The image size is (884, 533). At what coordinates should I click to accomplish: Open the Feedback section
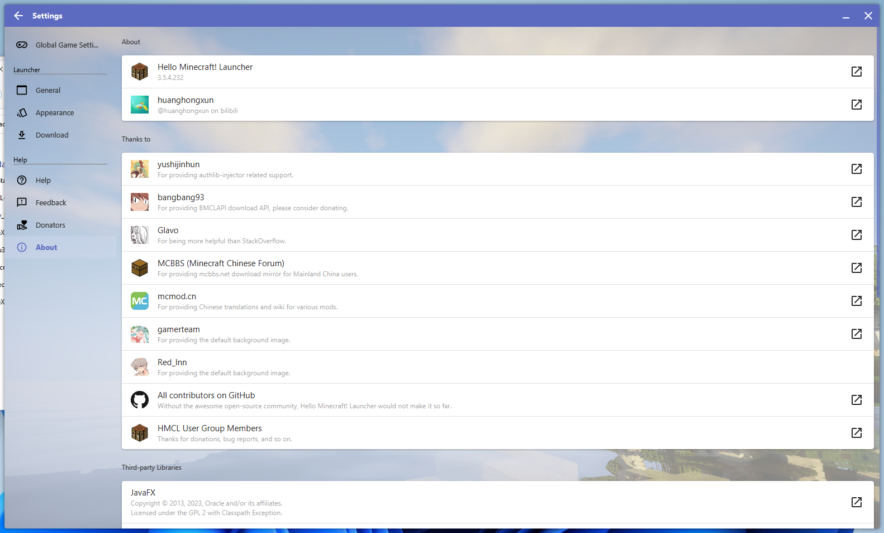(50, 203)
